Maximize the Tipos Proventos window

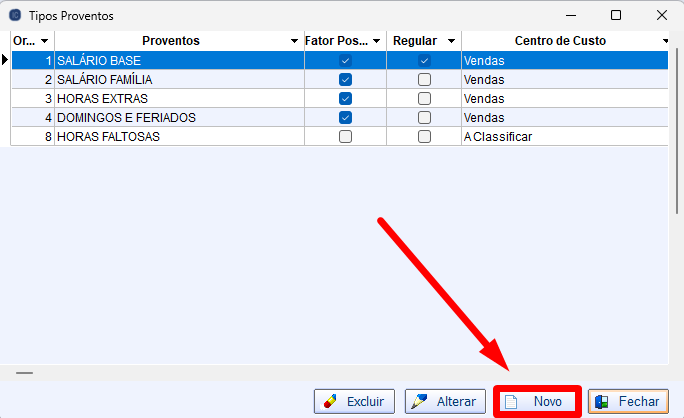(616, 15)
